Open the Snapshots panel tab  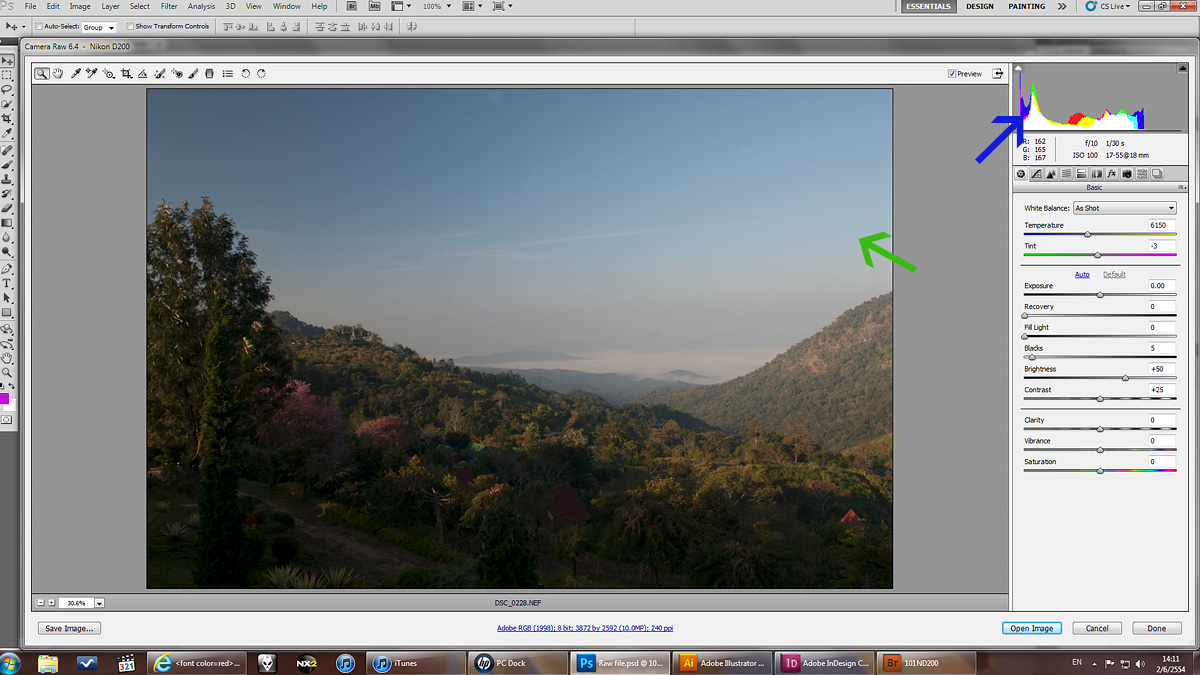pyautogui.click(x=1157, y=174)
